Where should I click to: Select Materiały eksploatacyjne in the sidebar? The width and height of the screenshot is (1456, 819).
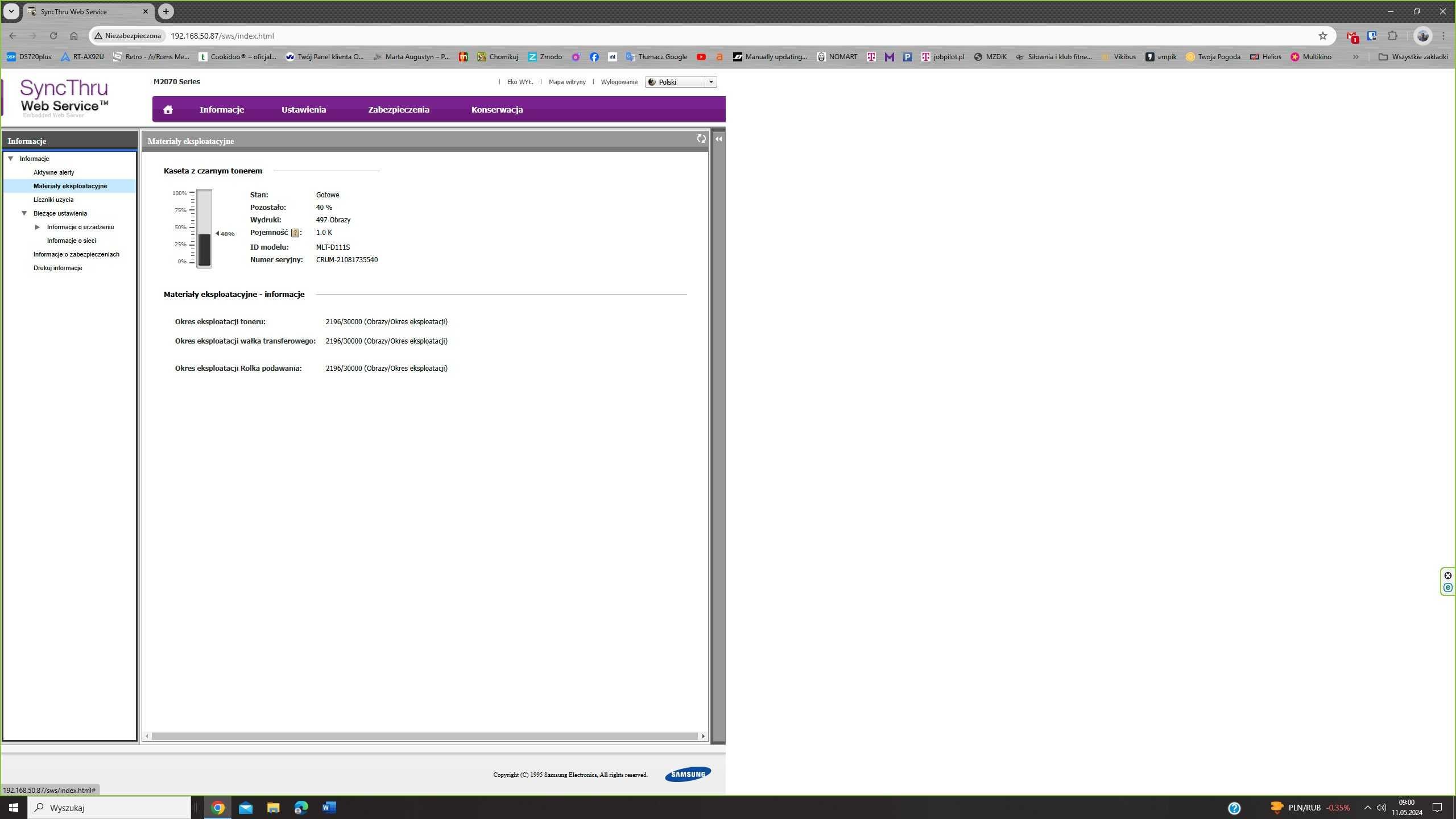70,186
